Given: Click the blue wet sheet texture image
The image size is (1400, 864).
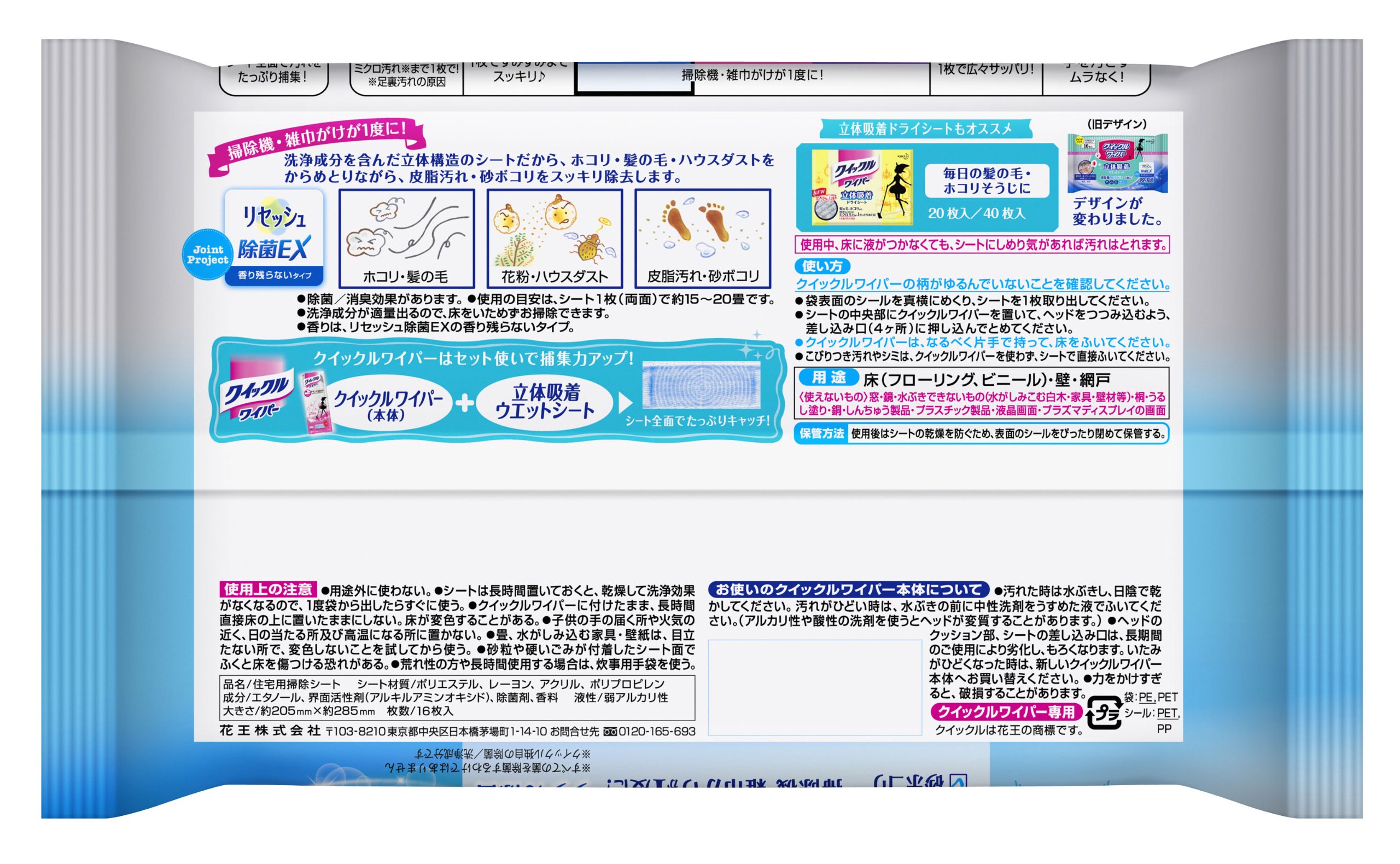Looking at the screenshot, I should (x=701, y=384).
